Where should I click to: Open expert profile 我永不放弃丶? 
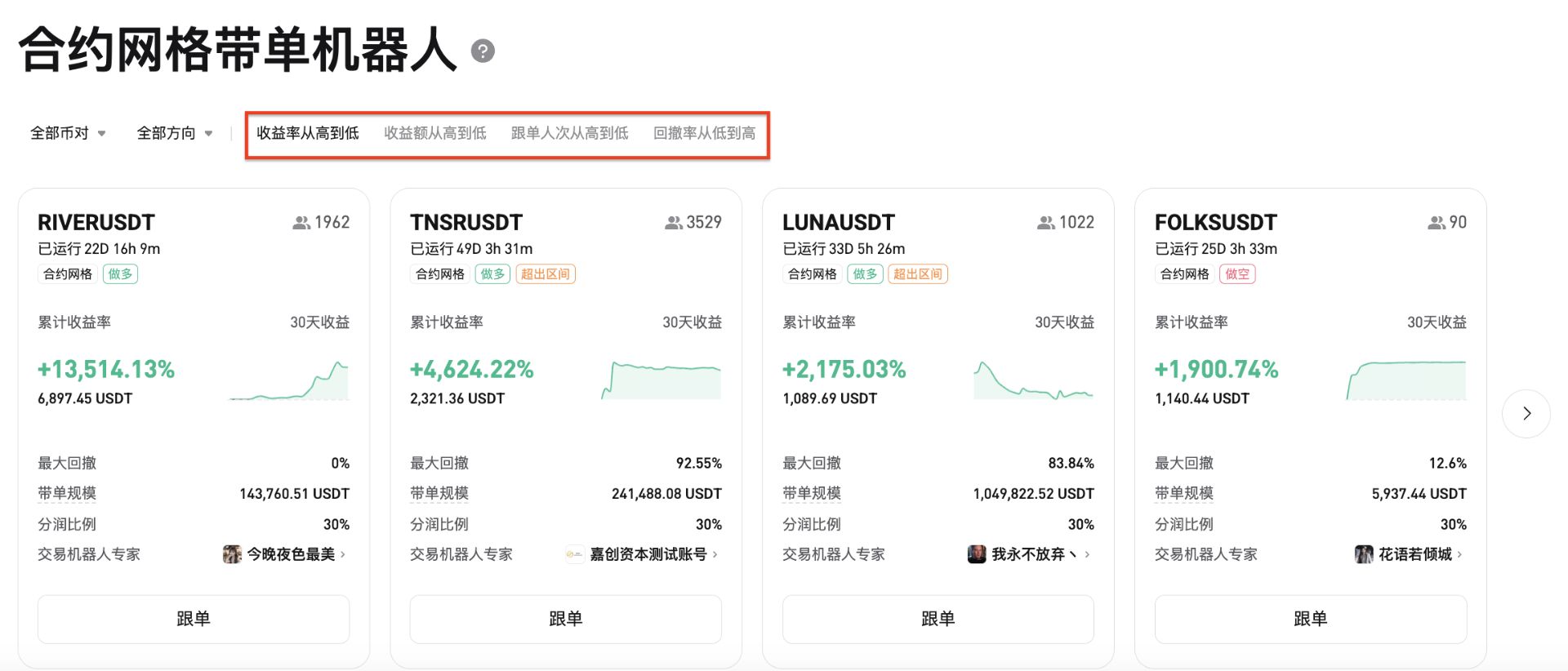pyautogui.click(x=1035, y=554)
